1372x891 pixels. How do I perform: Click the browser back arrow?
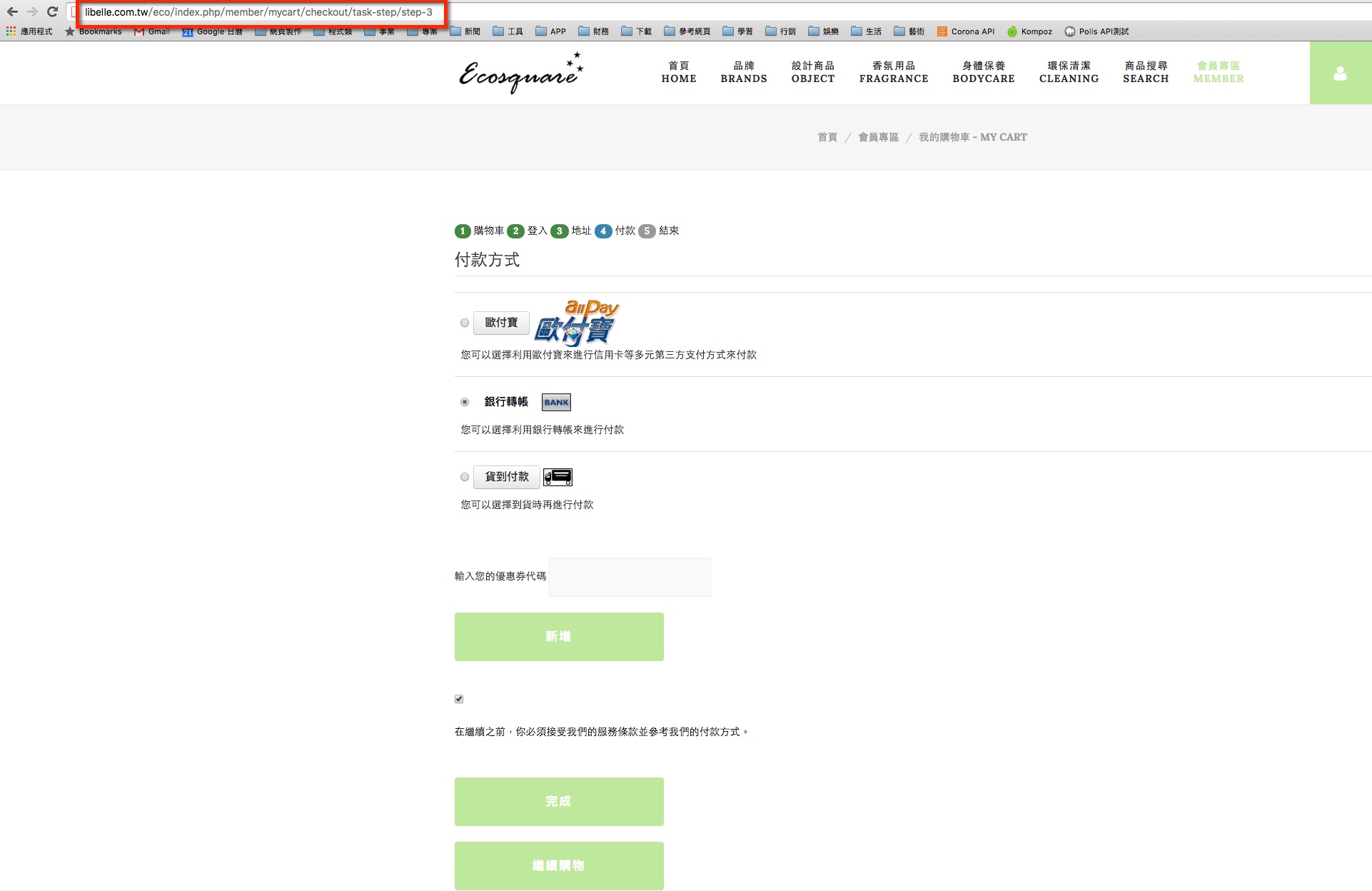tap(12, 11)
